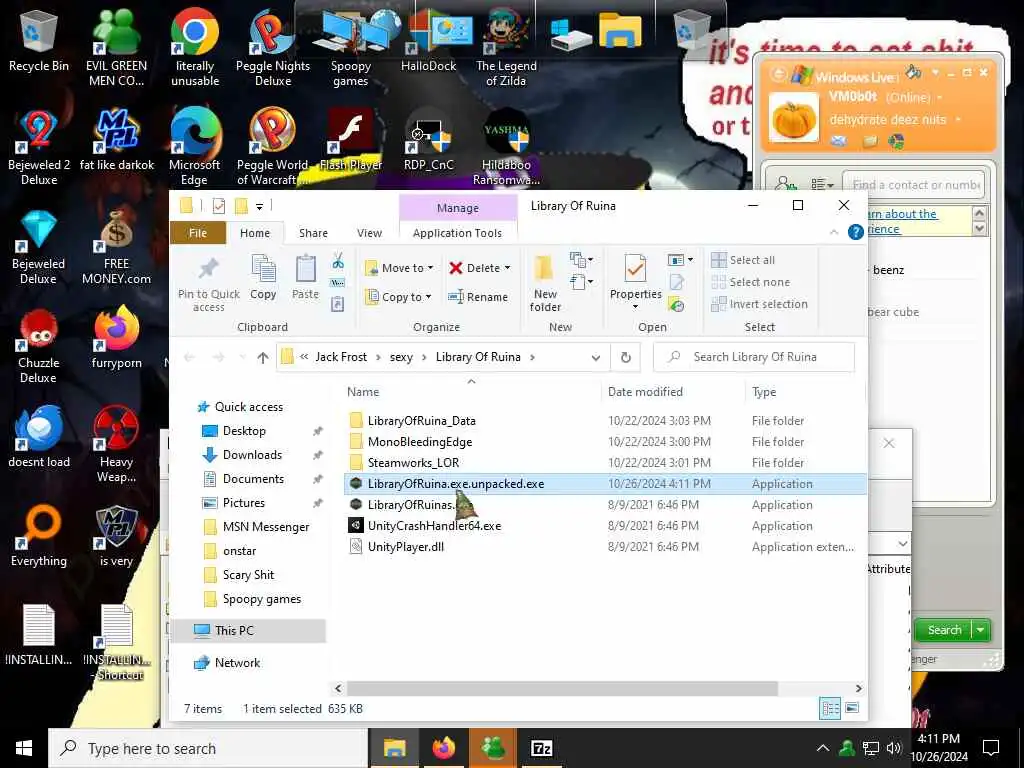Open 'fat like darkok' desktop icon
The image size is (1024, 768).
(x=116, y=140)
